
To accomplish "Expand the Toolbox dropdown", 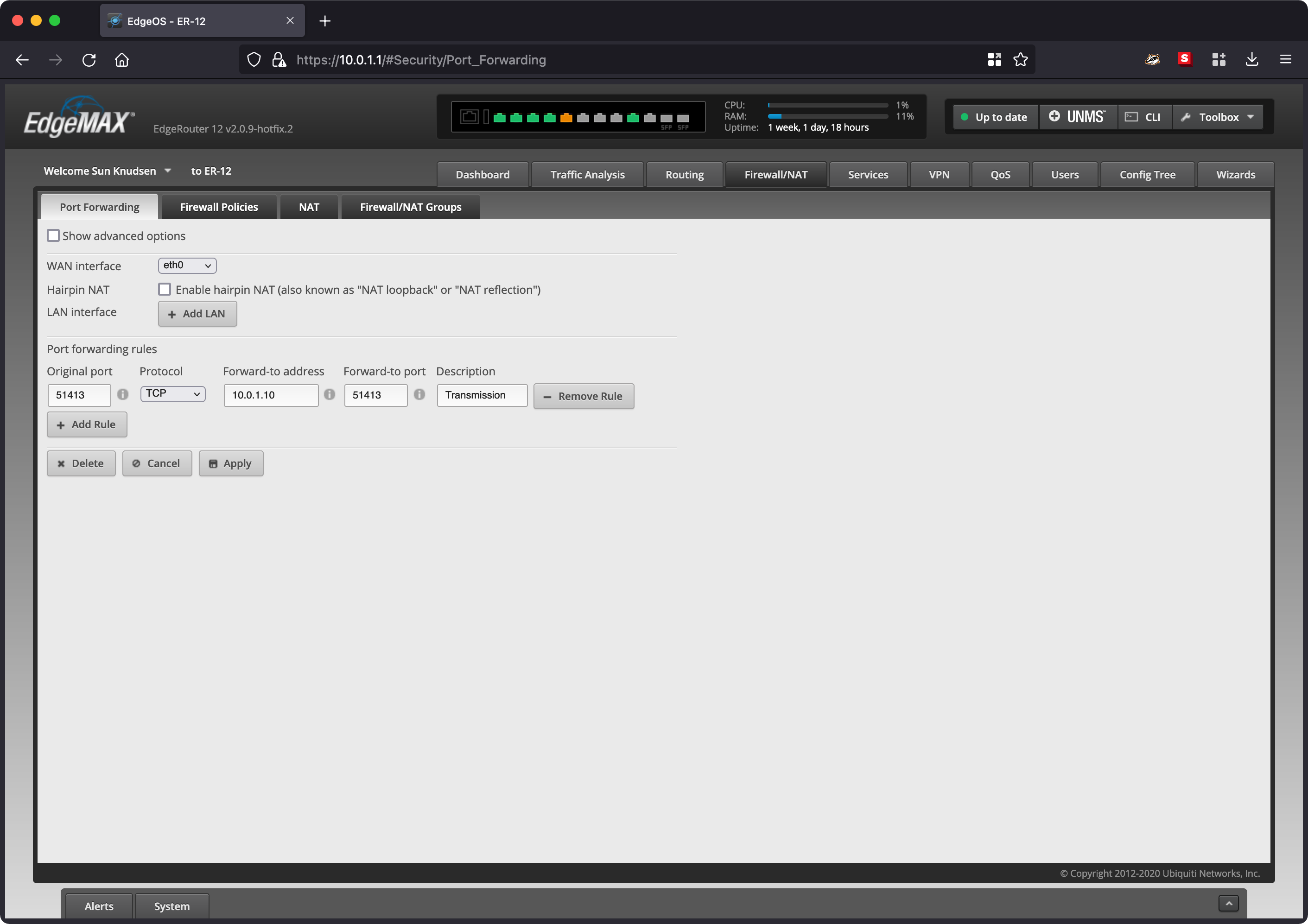I will [1218, 117].
